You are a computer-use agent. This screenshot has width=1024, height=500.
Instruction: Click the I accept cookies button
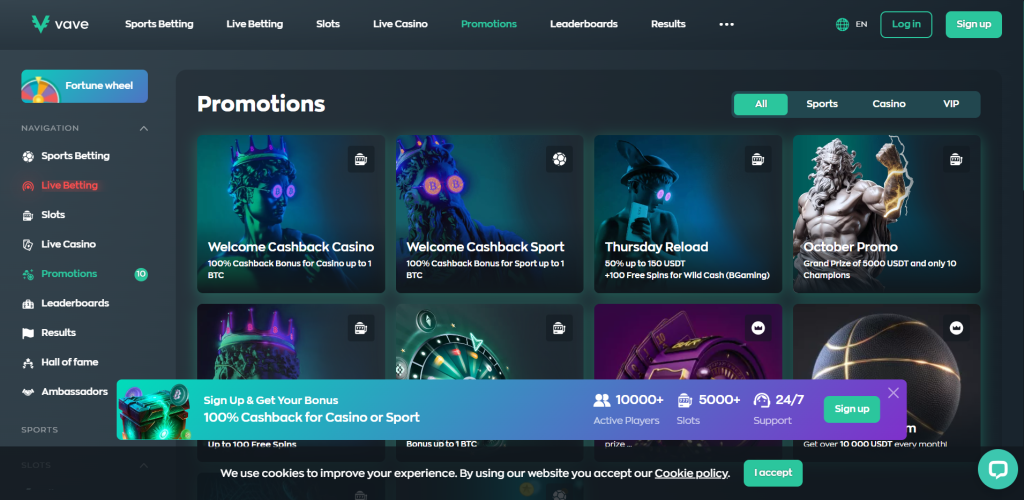(x=773, y=473)
